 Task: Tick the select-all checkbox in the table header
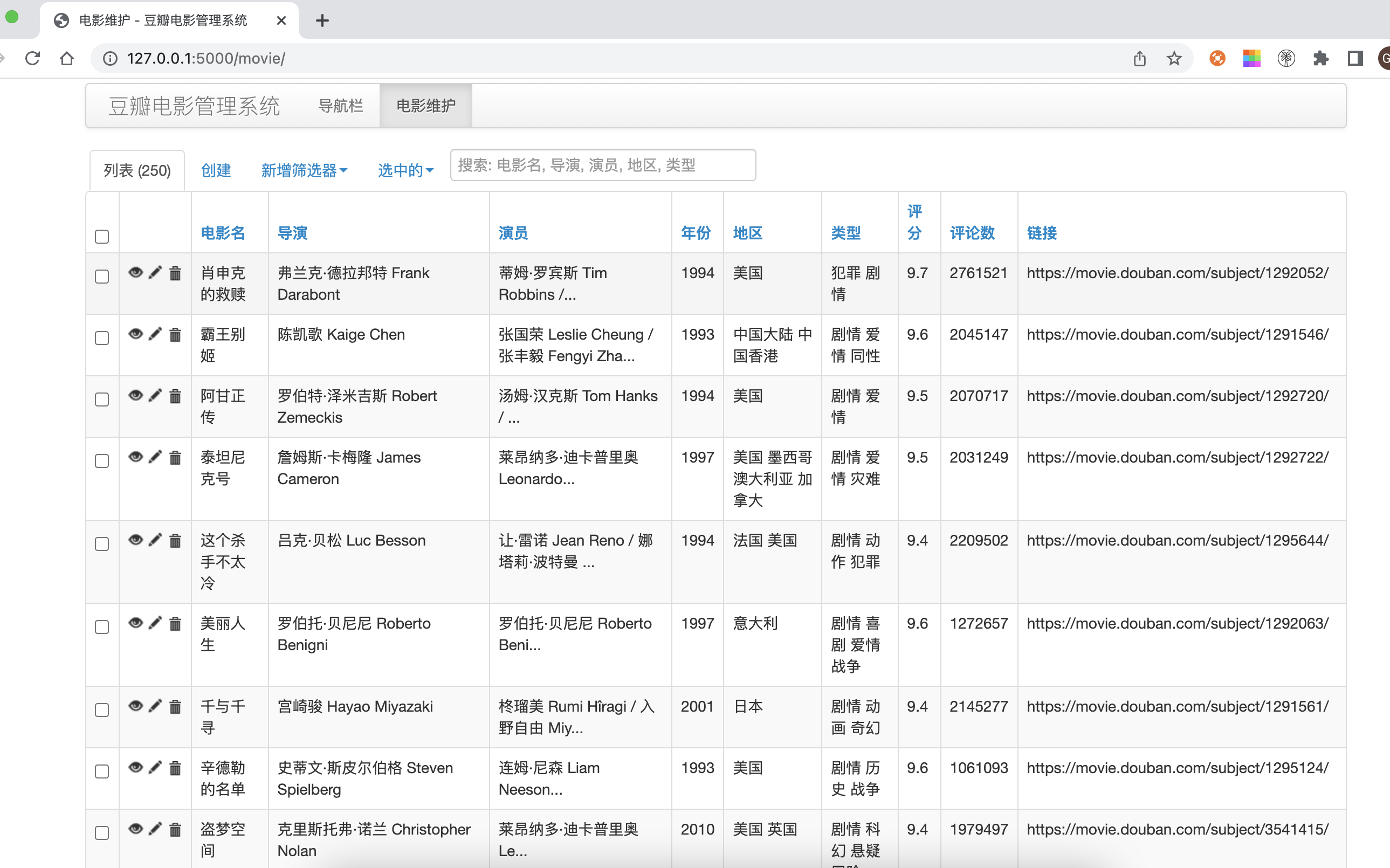(101, 237)
